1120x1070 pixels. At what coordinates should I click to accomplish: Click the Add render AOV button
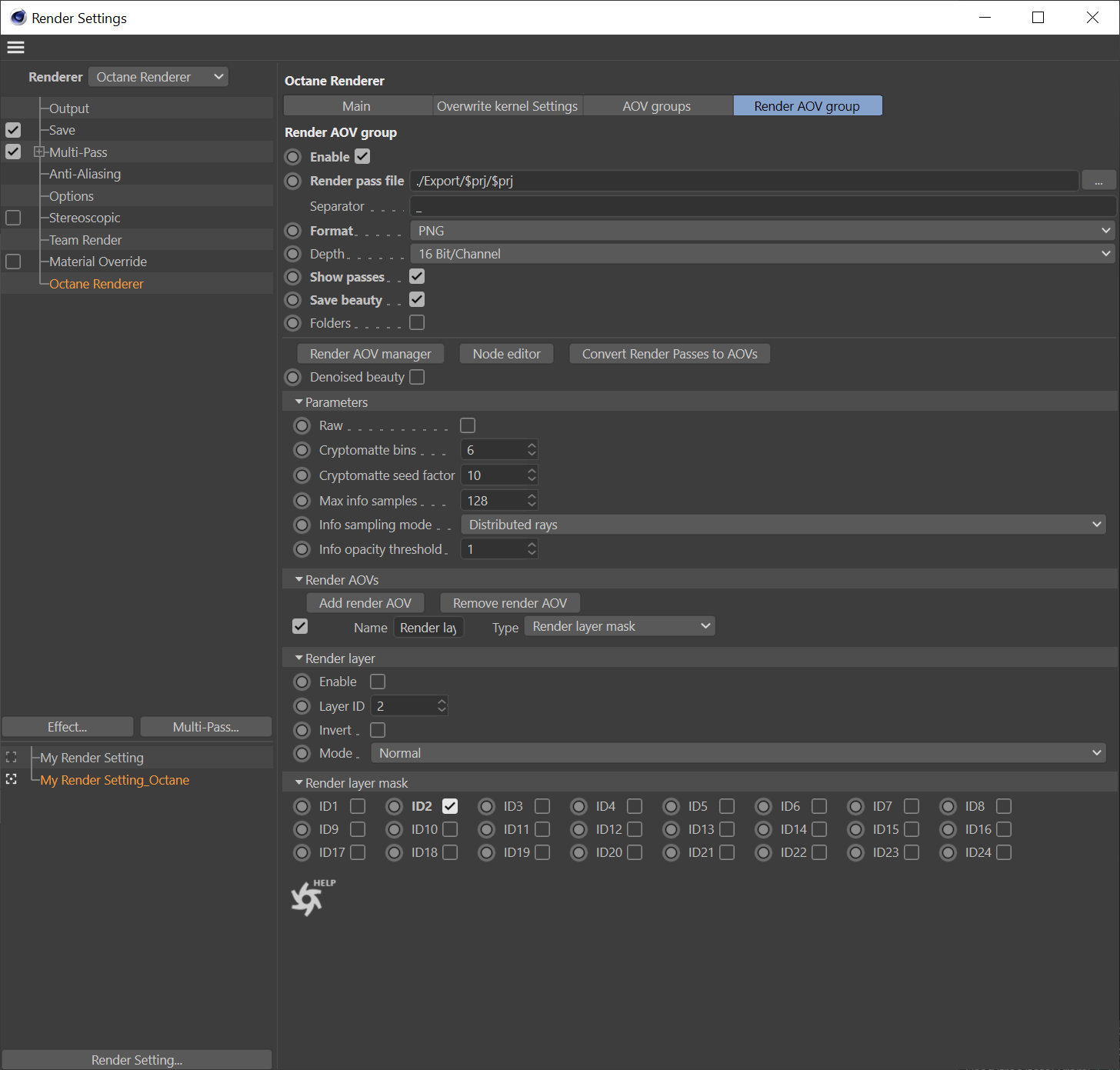pyautogui.click(x=365, y=603)
